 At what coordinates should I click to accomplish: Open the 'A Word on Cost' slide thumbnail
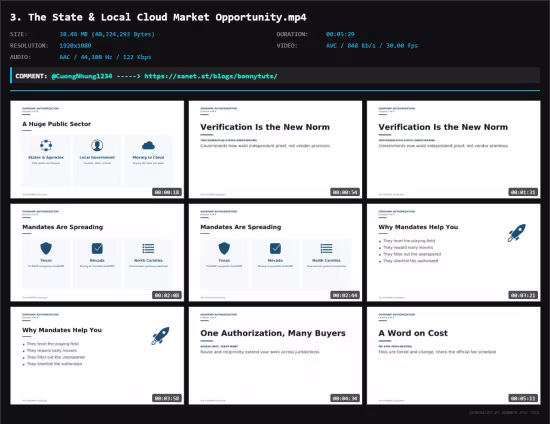[454, 356]
